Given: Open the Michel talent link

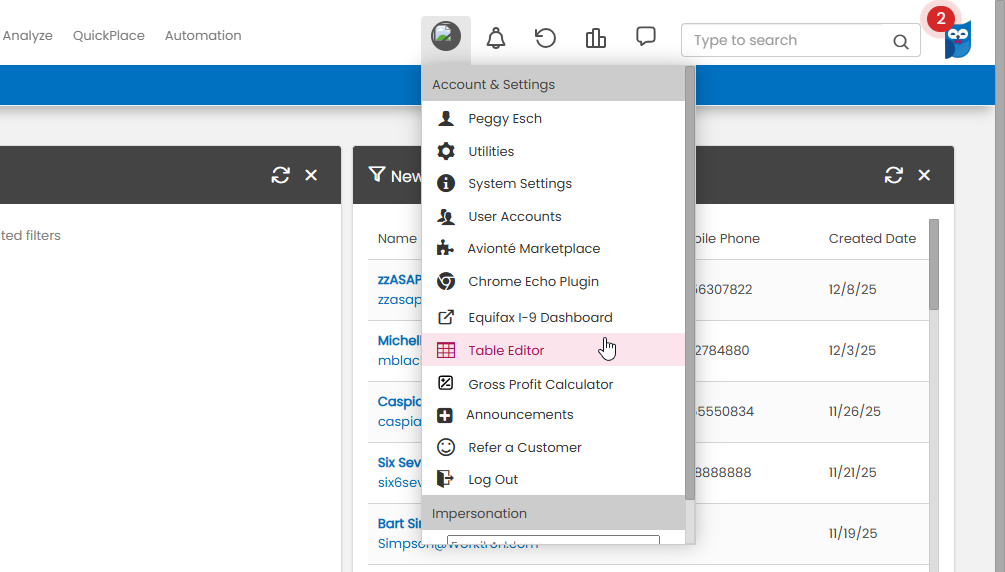Looking at the screenshot, I should pos(399,341).
